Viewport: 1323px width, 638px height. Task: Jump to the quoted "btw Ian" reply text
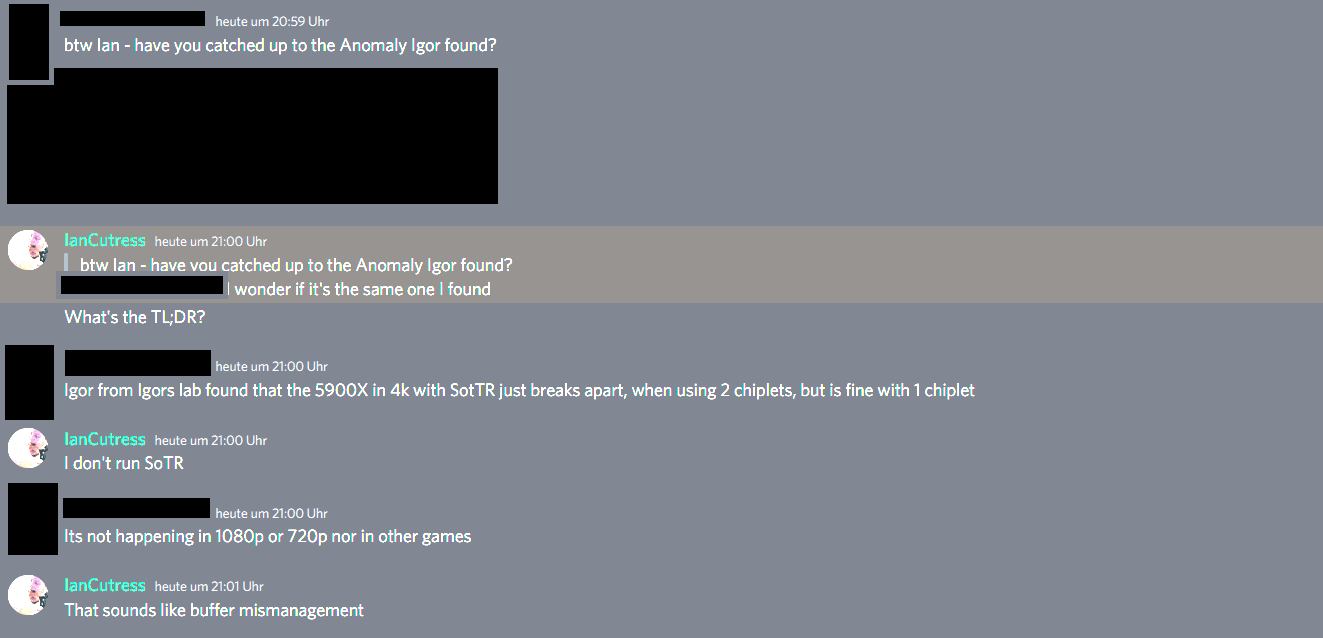click(296, 265)
